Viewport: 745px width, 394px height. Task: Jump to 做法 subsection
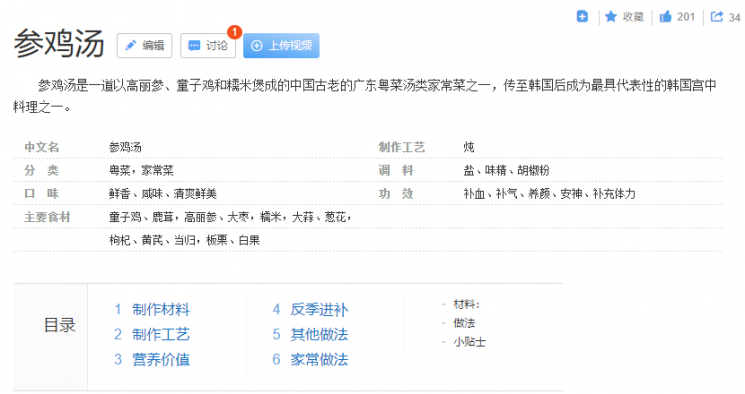[464, 323]
